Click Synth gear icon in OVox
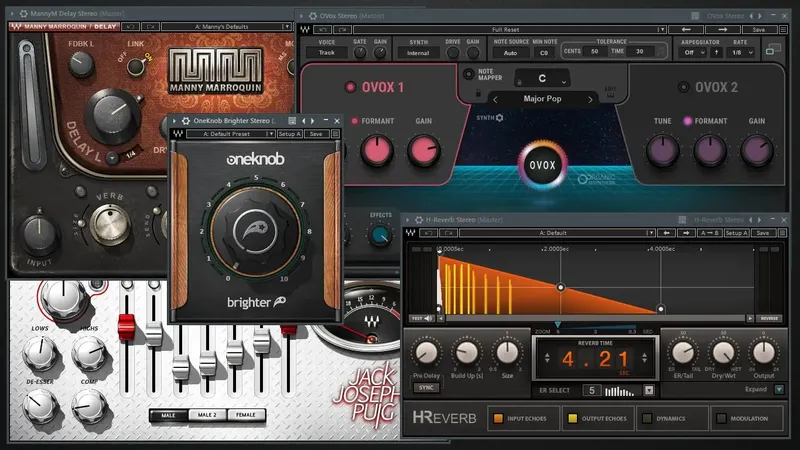Image resolution: width=800 pixels, height=450 pixels. click(x=499, y=118)
